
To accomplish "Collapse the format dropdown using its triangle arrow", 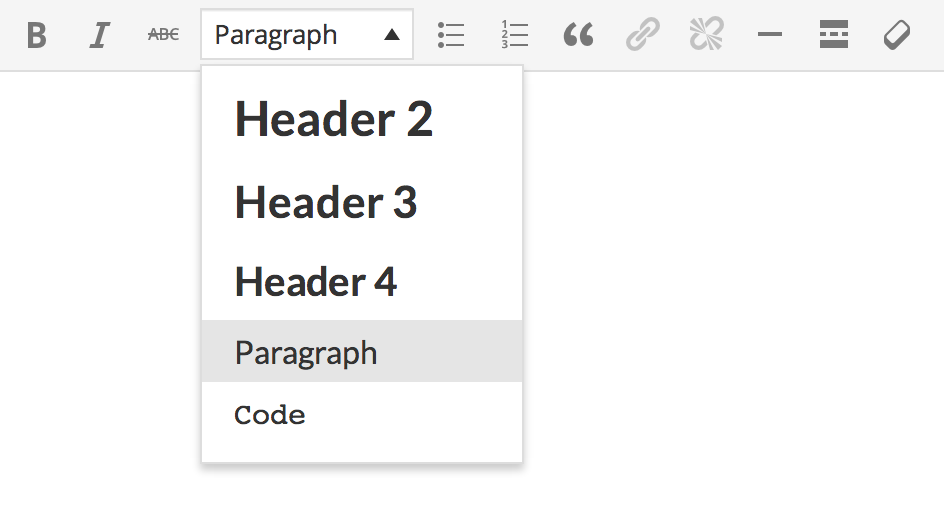I will [392, 35].
